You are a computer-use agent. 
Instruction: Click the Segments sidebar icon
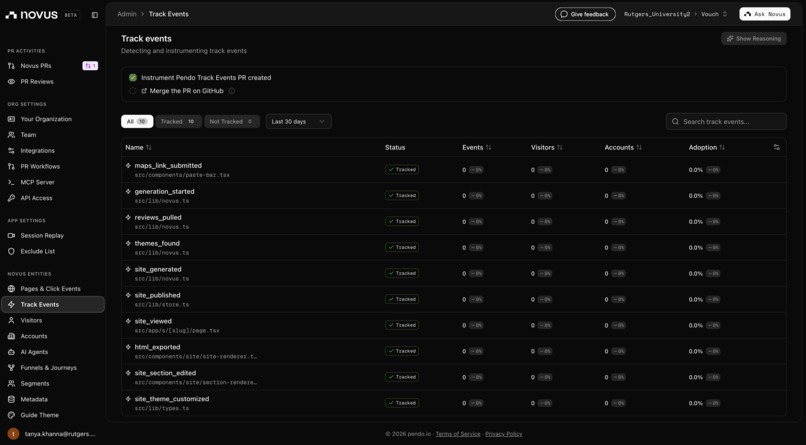(11, 383)
